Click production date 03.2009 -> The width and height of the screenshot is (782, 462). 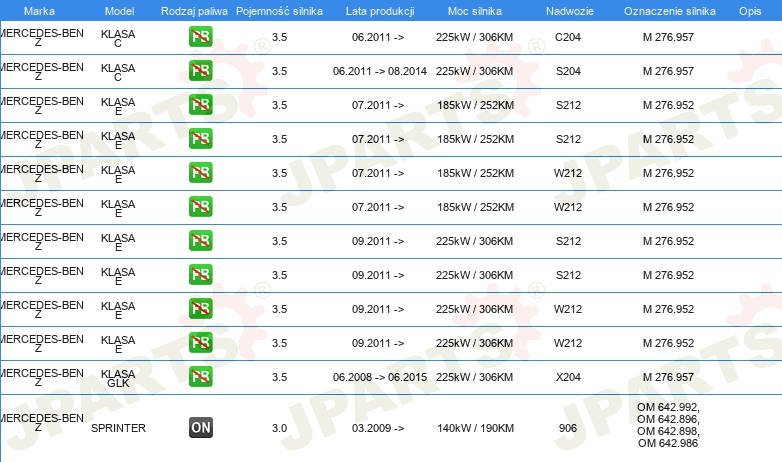click(x=378, y=428)
